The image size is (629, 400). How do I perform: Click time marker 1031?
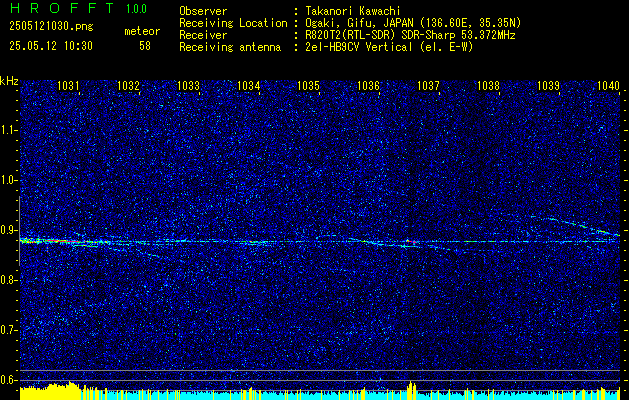click(x=68, y=85)
